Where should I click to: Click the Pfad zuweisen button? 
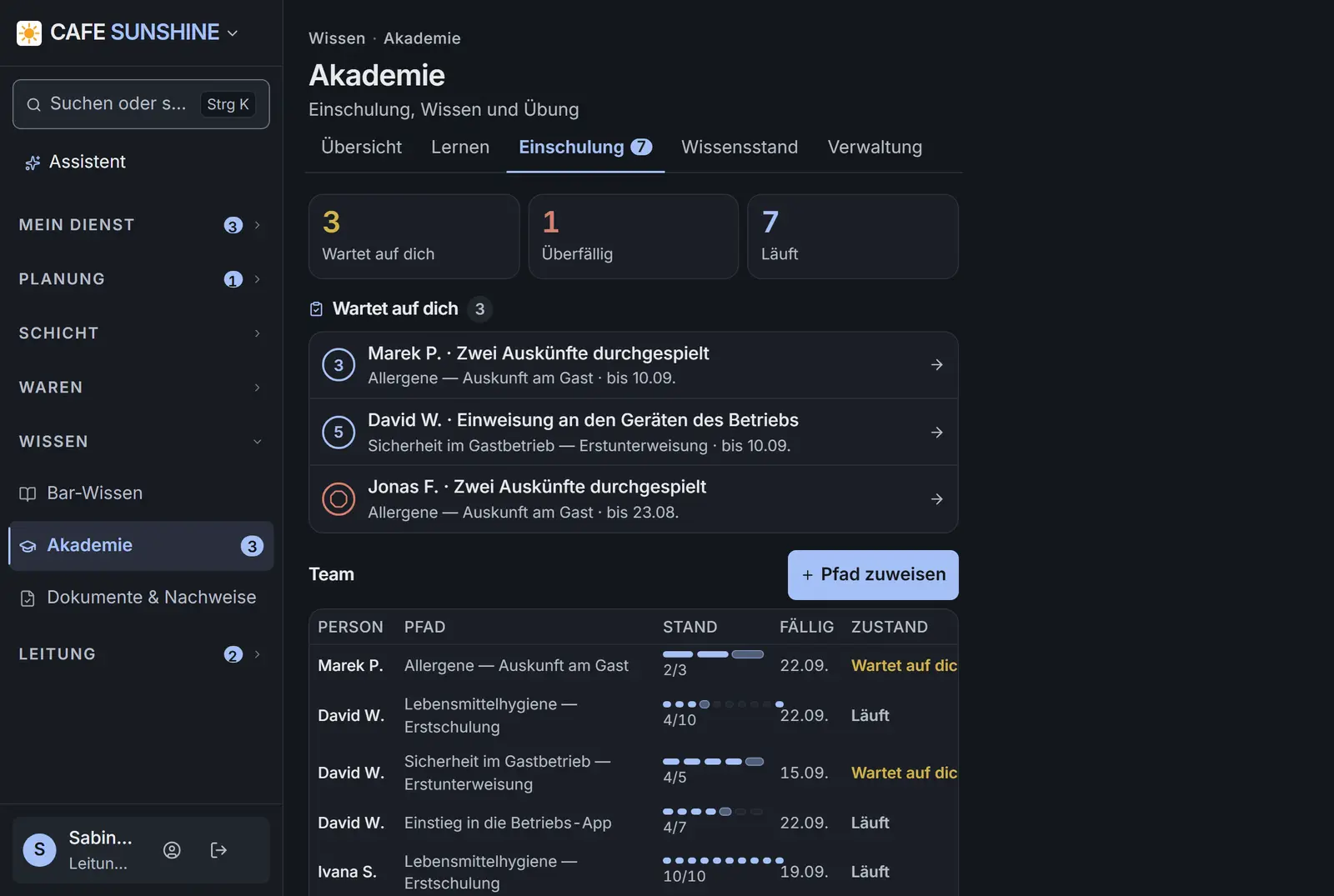(873, 575)
